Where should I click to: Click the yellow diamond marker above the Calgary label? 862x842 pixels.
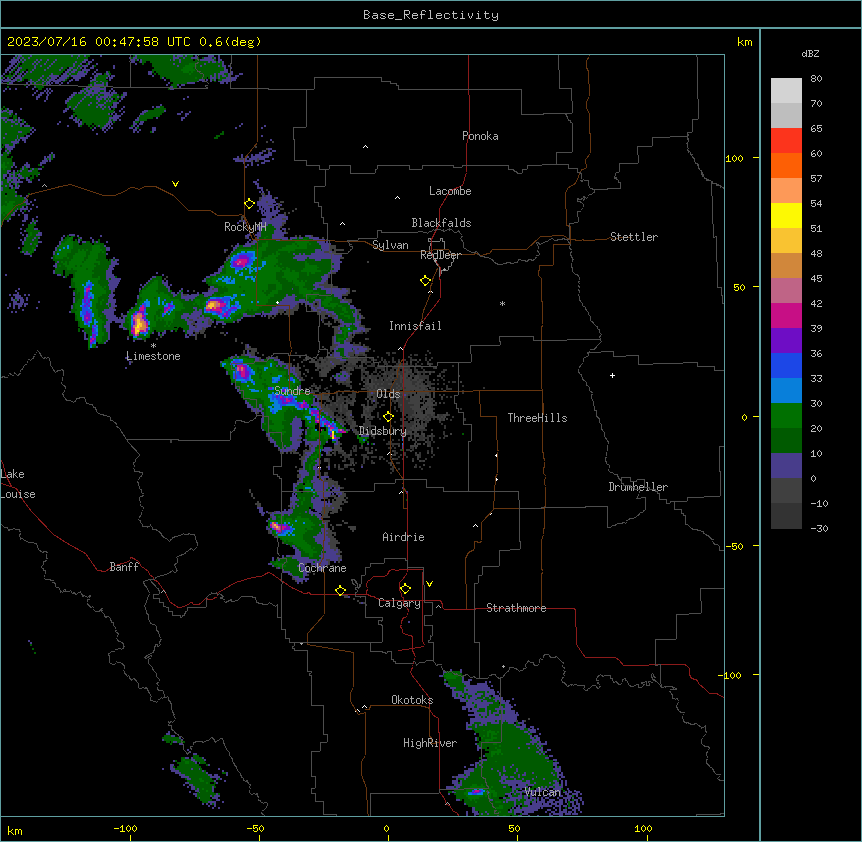(405, 589)
